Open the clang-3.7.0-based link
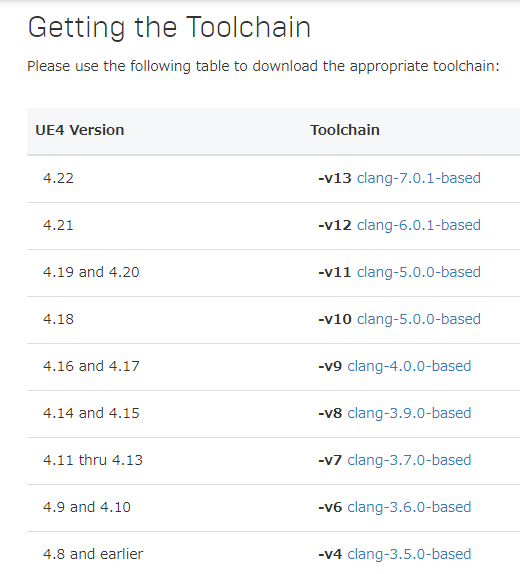The image size is (520, 574). (x=409, y=460)
